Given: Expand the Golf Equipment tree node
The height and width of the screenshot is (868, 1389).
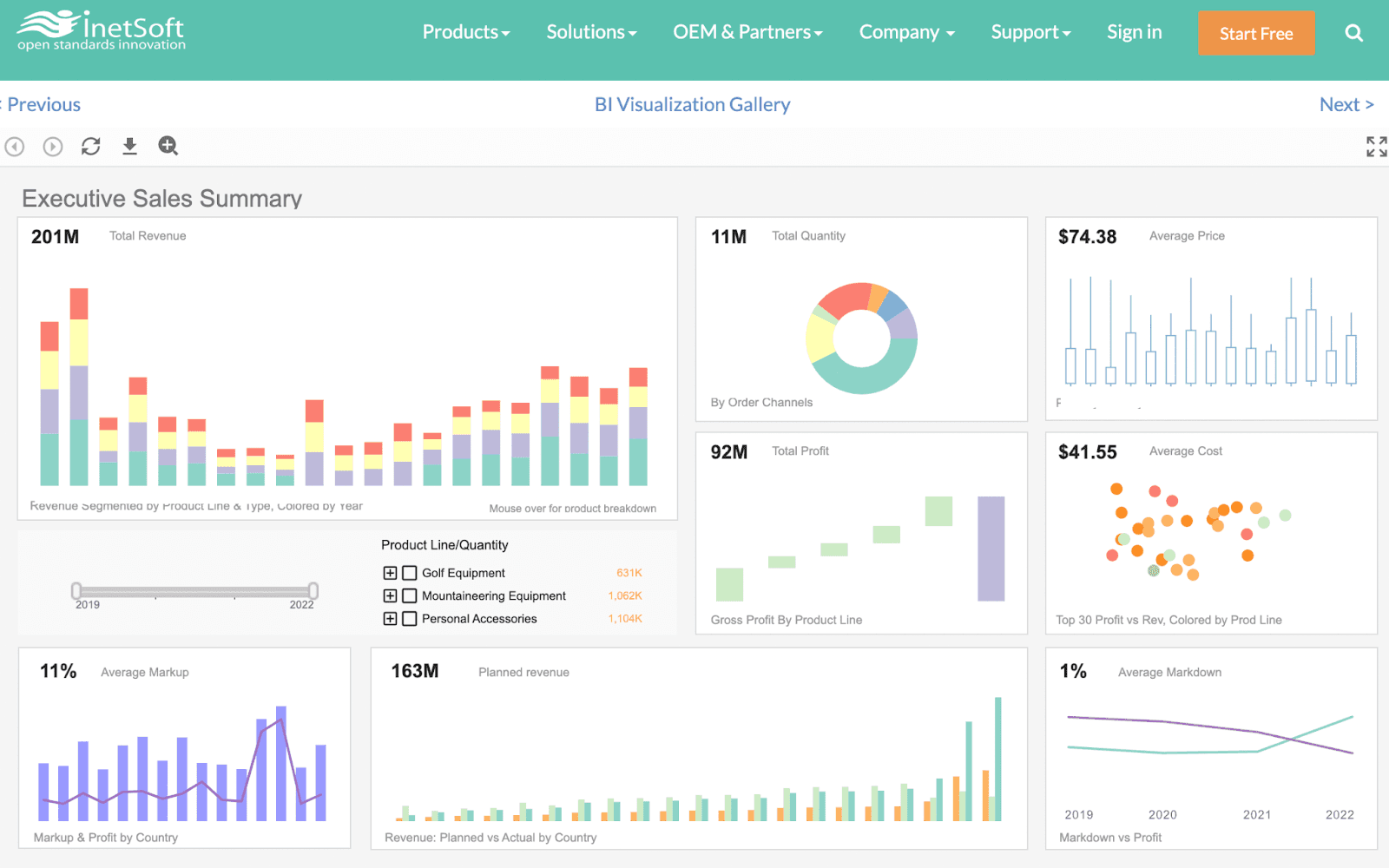Looking at the screenshot, I should coord(390,573).
